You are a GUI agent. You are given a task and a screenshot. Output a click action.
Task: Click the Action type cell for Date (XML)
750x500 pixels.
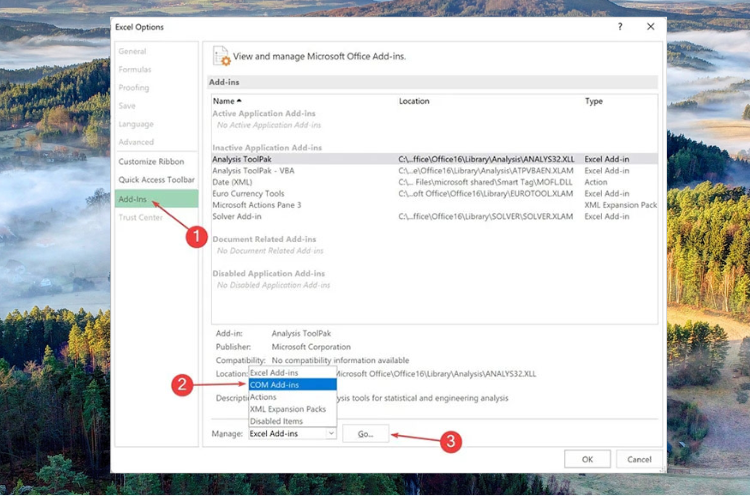596,182
